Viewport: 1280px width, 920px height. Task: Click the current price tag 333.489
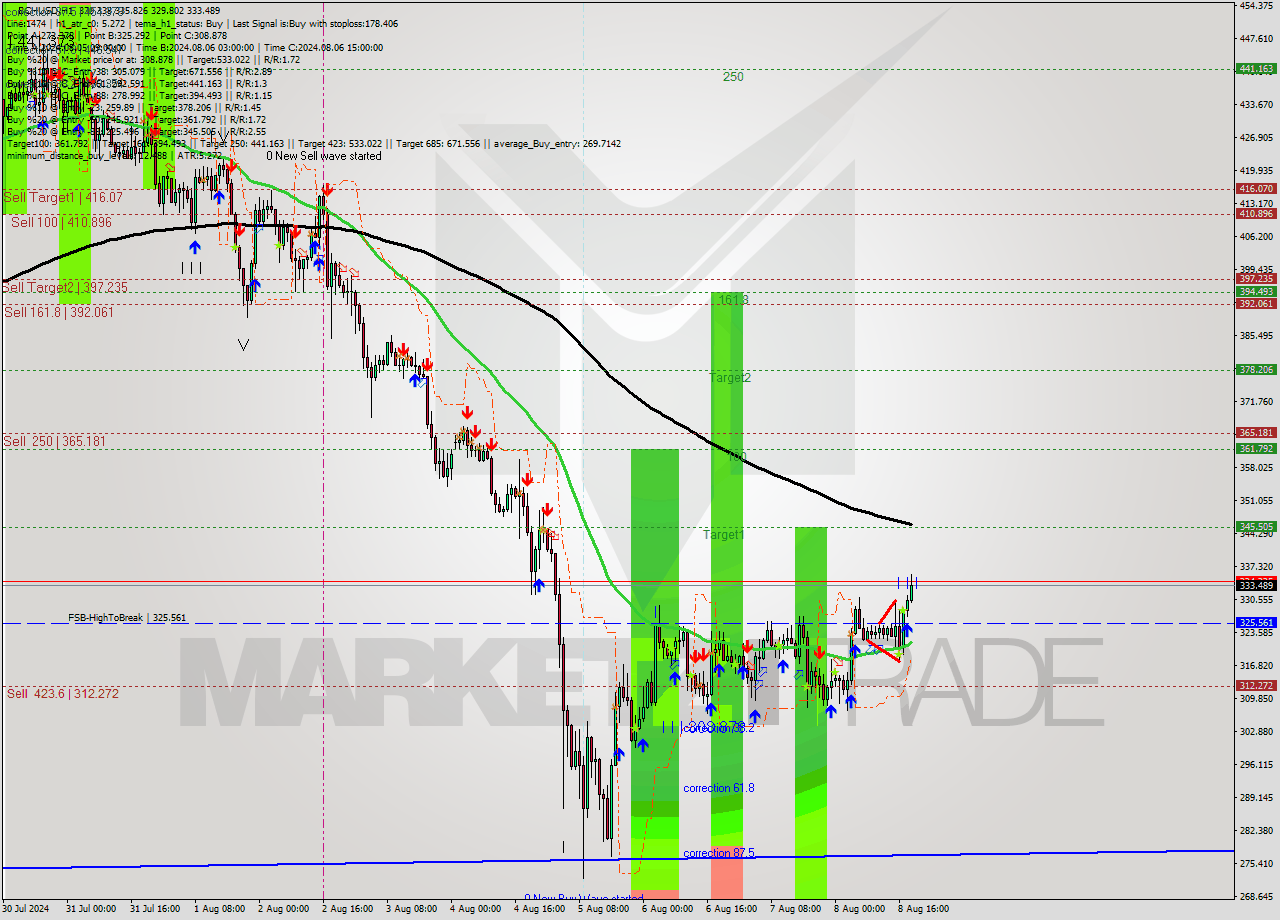coord(1256,585)
